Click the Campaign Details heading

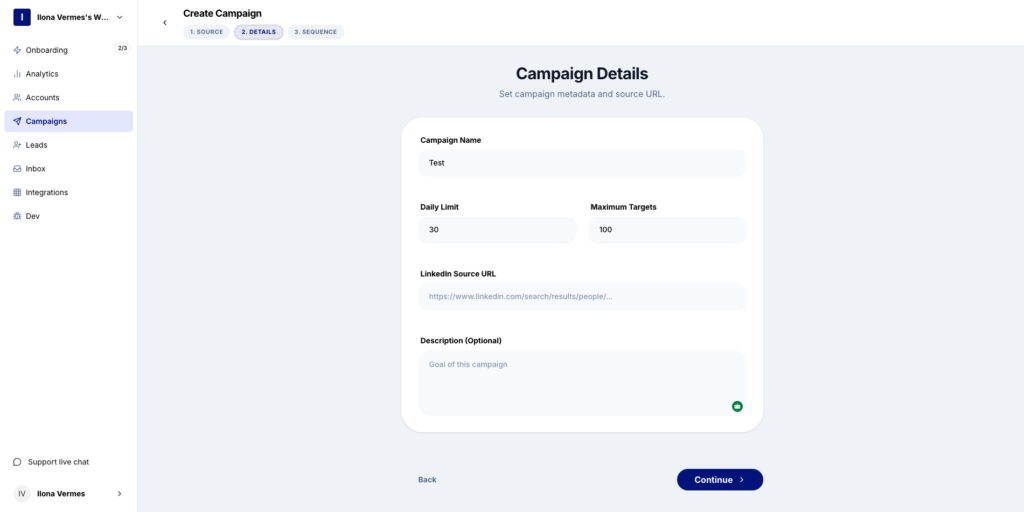[582, 73]
